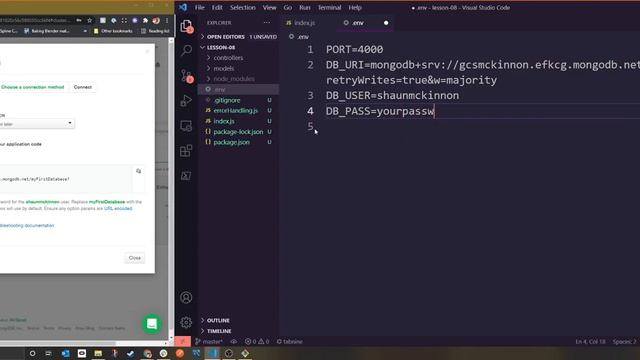Viewport: 640px width, 360px height.
Task: Open the Edit menu
Action: pos(217,7)
